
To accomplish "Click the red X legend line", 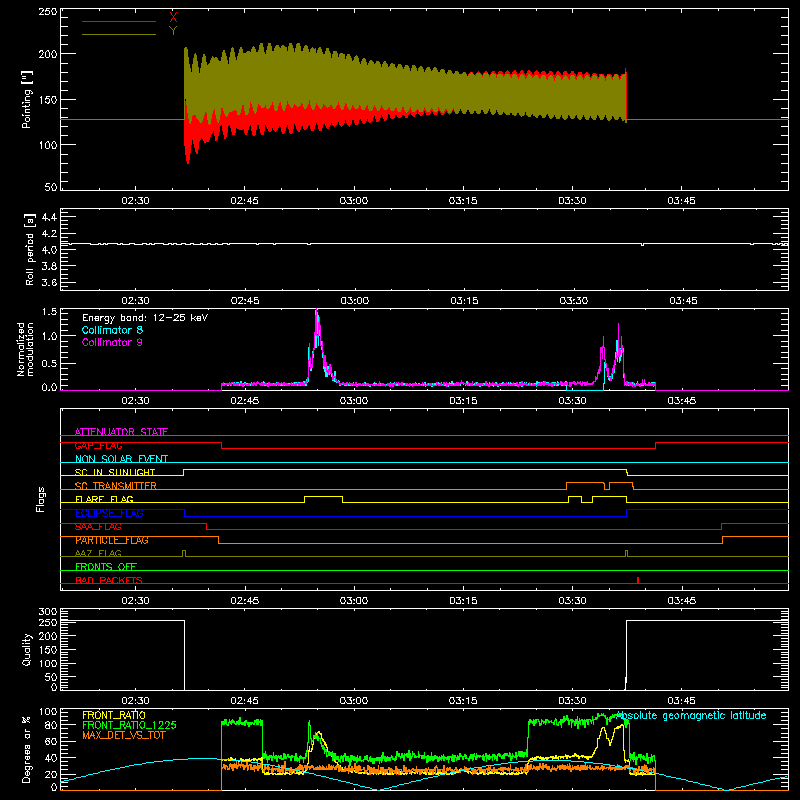I will (x=119, y=21).
